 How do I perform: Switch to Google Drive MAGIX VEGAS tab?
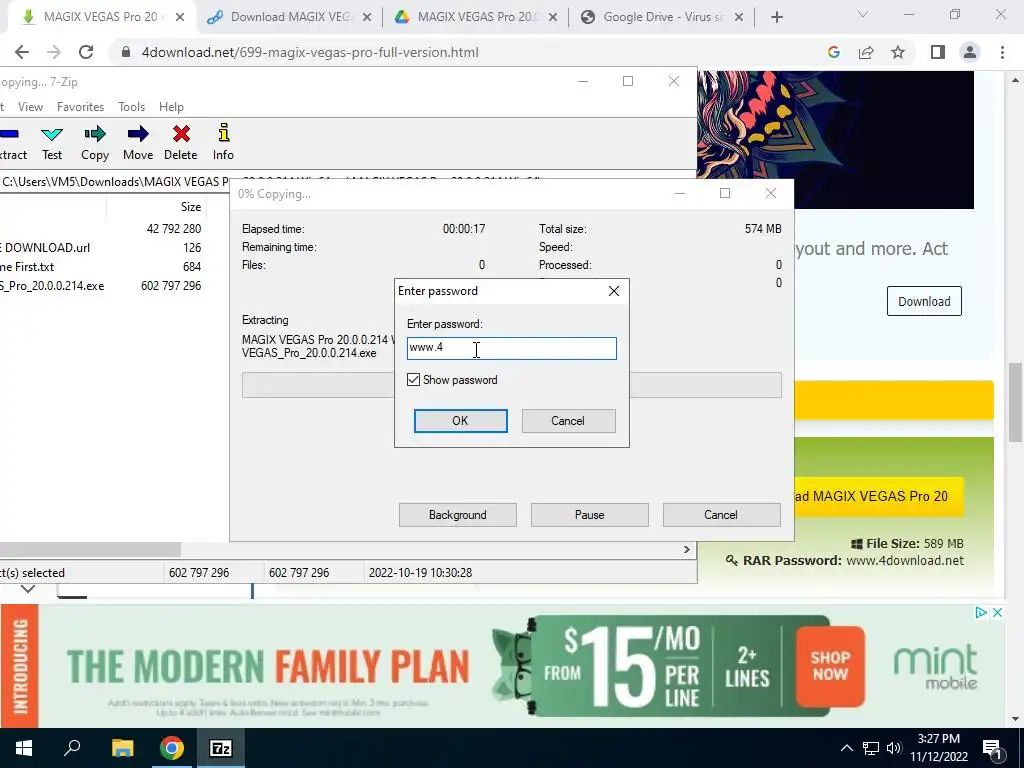(x=475, y=17)
